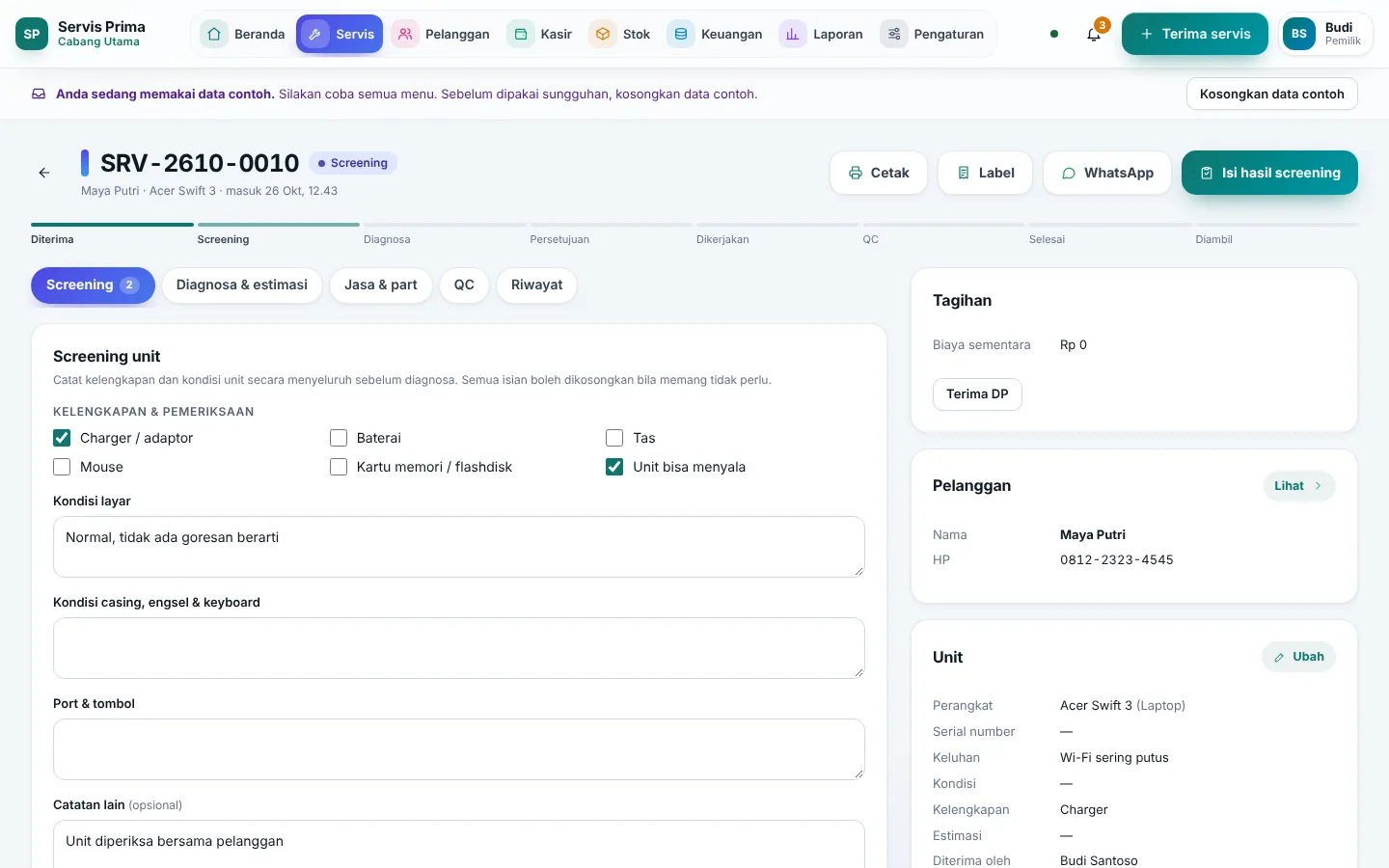
Task: Check the Tas checkbox
Action: tap(614, 438)
